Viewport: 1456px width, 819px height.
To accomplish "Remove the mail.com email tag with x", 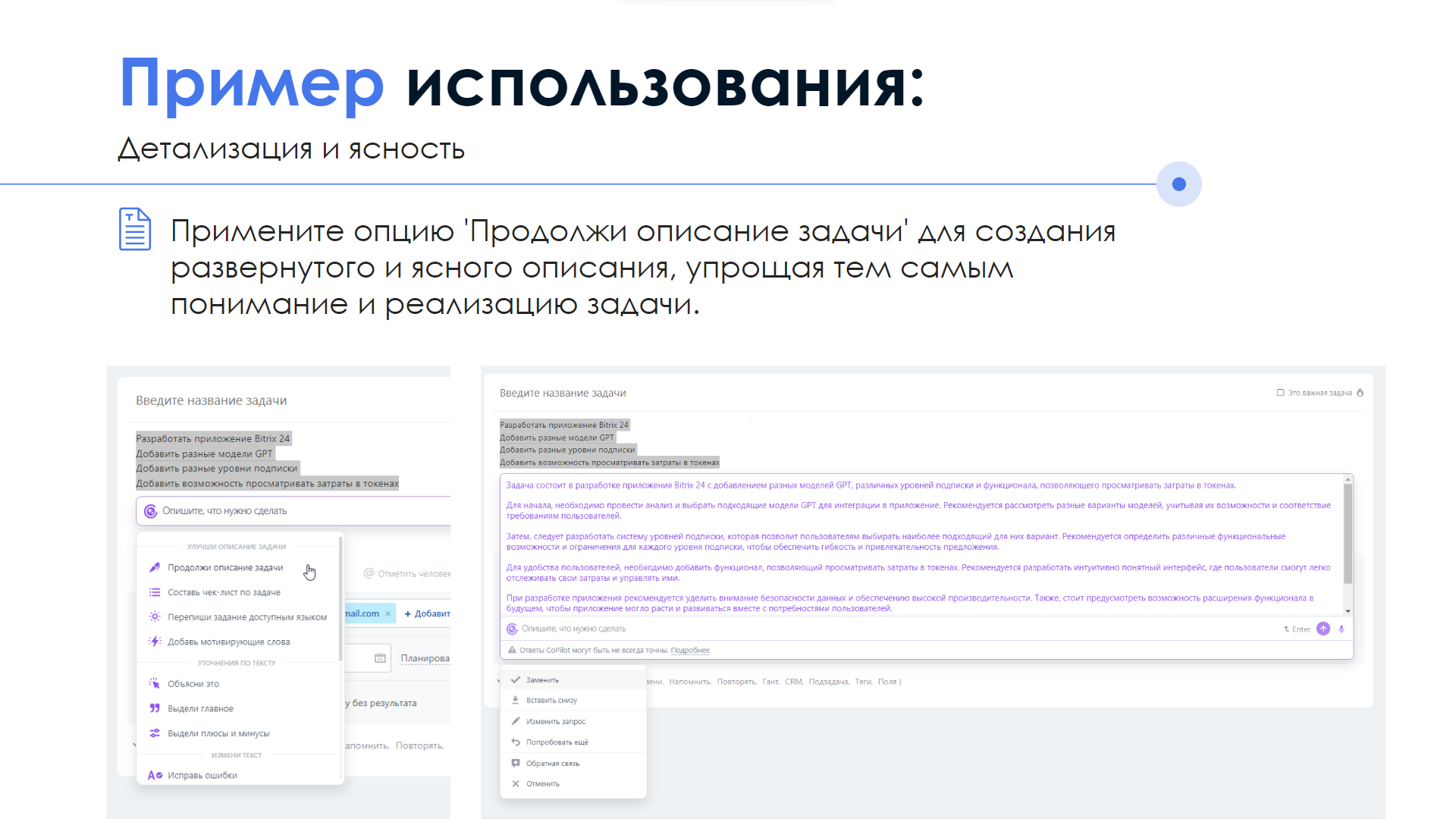I will [388, 613].
